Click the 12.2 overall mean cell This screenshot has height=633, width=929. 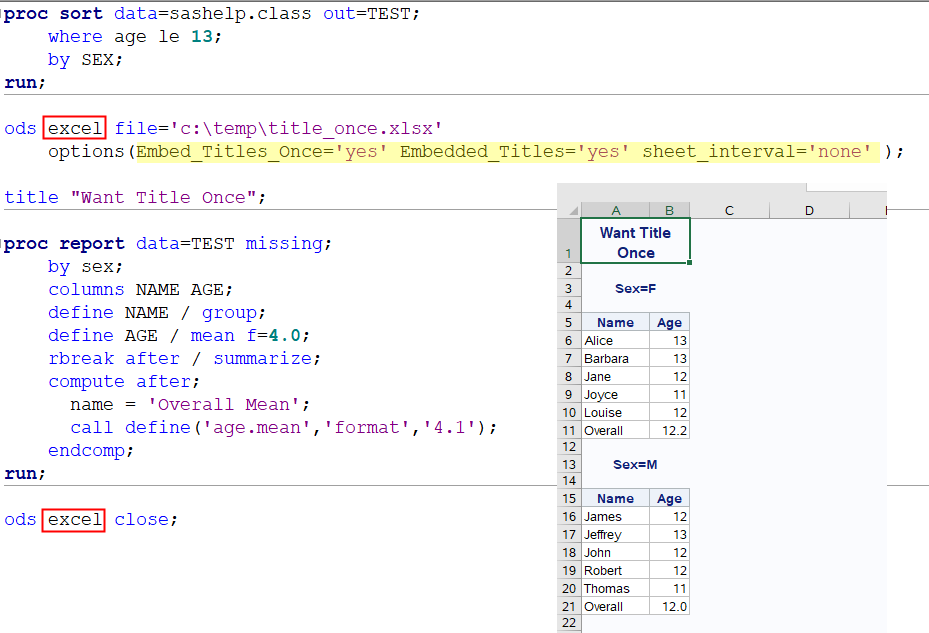(669, 431)
